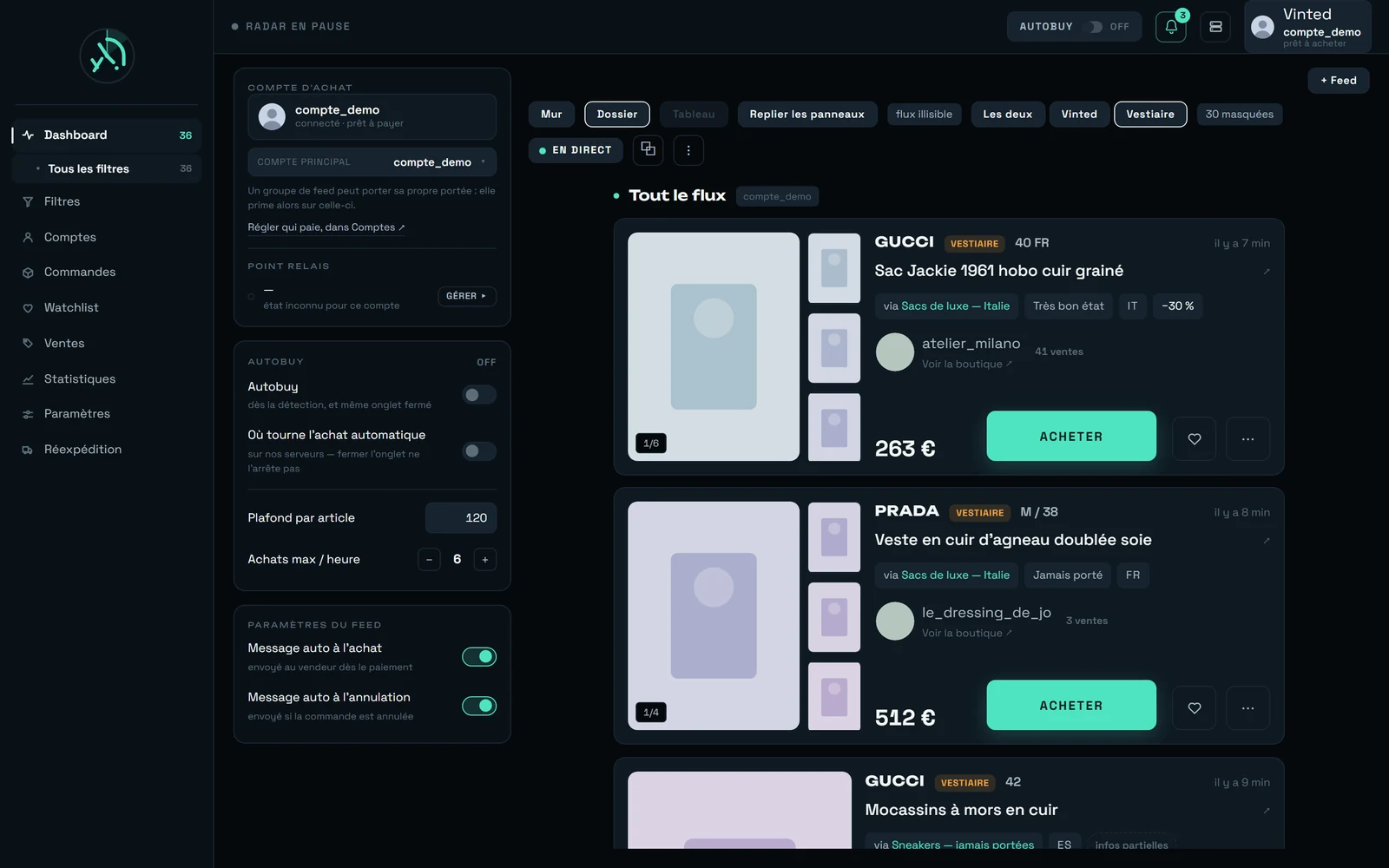
Task: Open Régler qui paie, dans Comptes link
Action: [326, 227]
